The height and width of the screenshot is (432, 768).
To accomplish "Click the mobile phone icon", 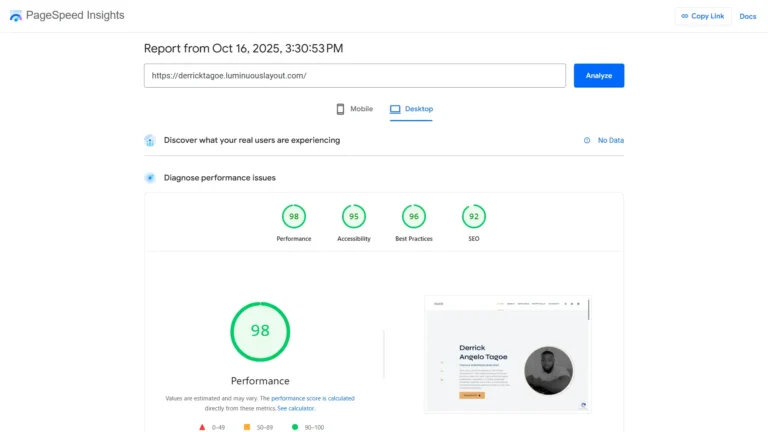I will click(x=340, y=109).
